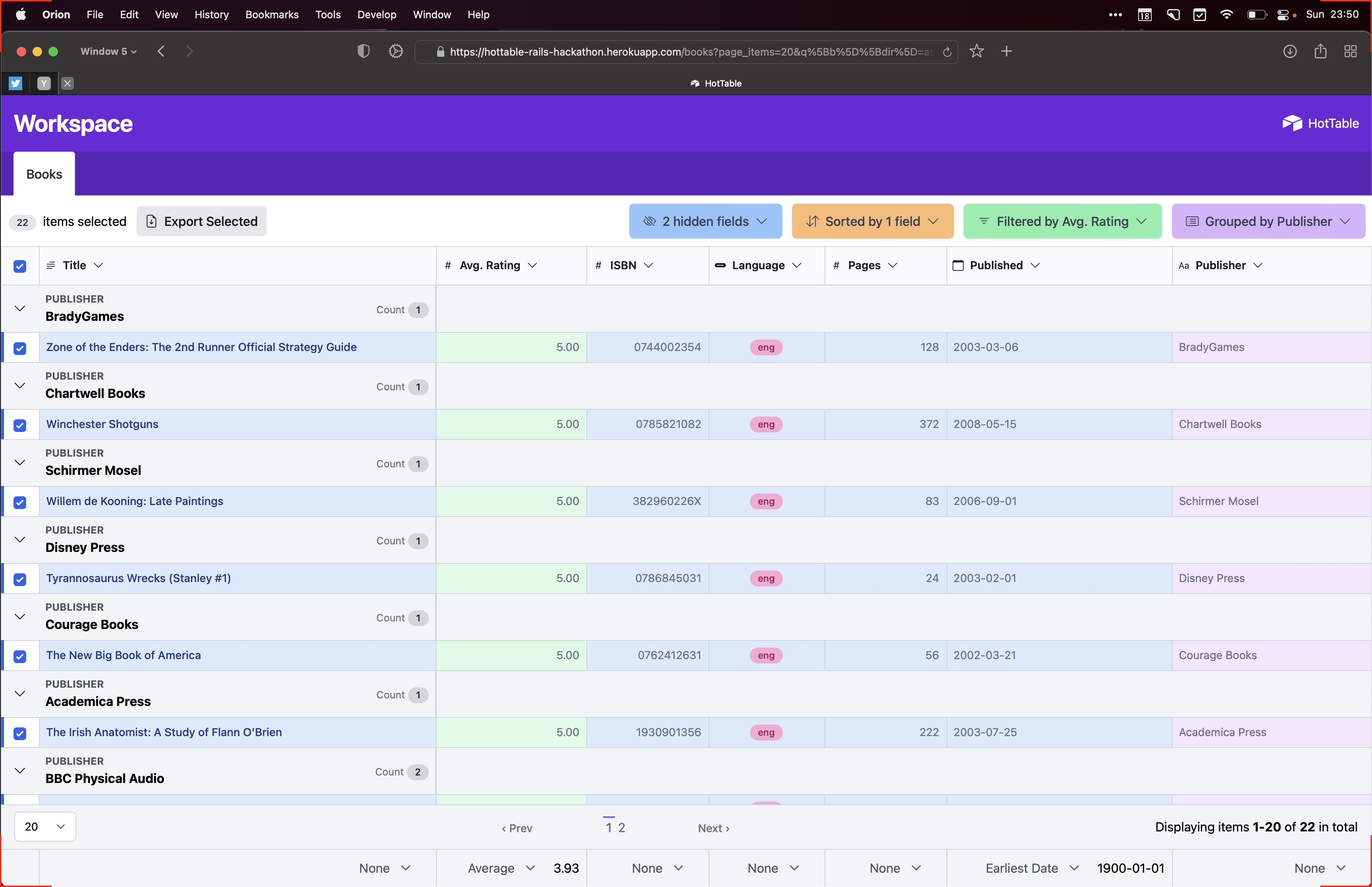Deselect the Tyrannosaurus Wrecks row checkbox
Screen dimensions: 1372x887
(x=19, y=579)
